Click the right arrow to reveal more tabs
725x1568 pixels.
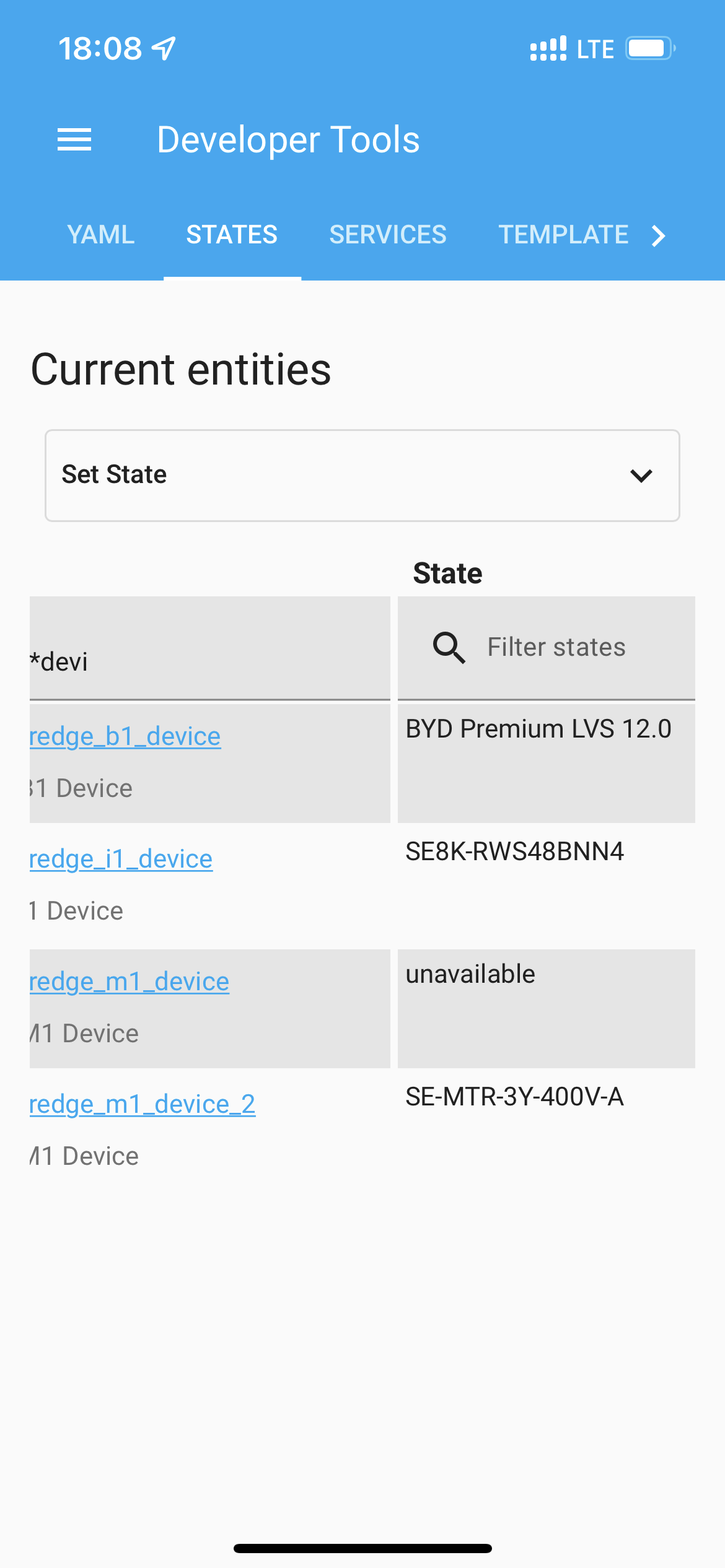pos(658,235)
